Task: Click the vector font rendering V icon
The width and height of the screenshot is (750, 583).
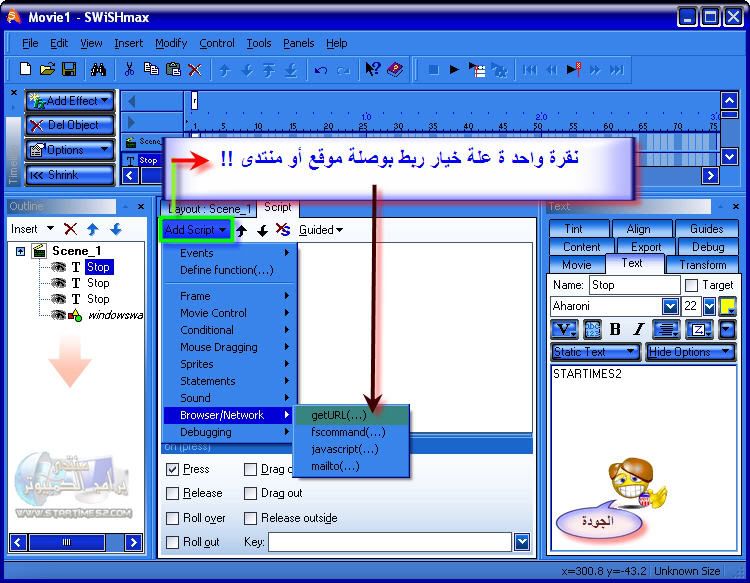Action: click(x=564, y=330)
